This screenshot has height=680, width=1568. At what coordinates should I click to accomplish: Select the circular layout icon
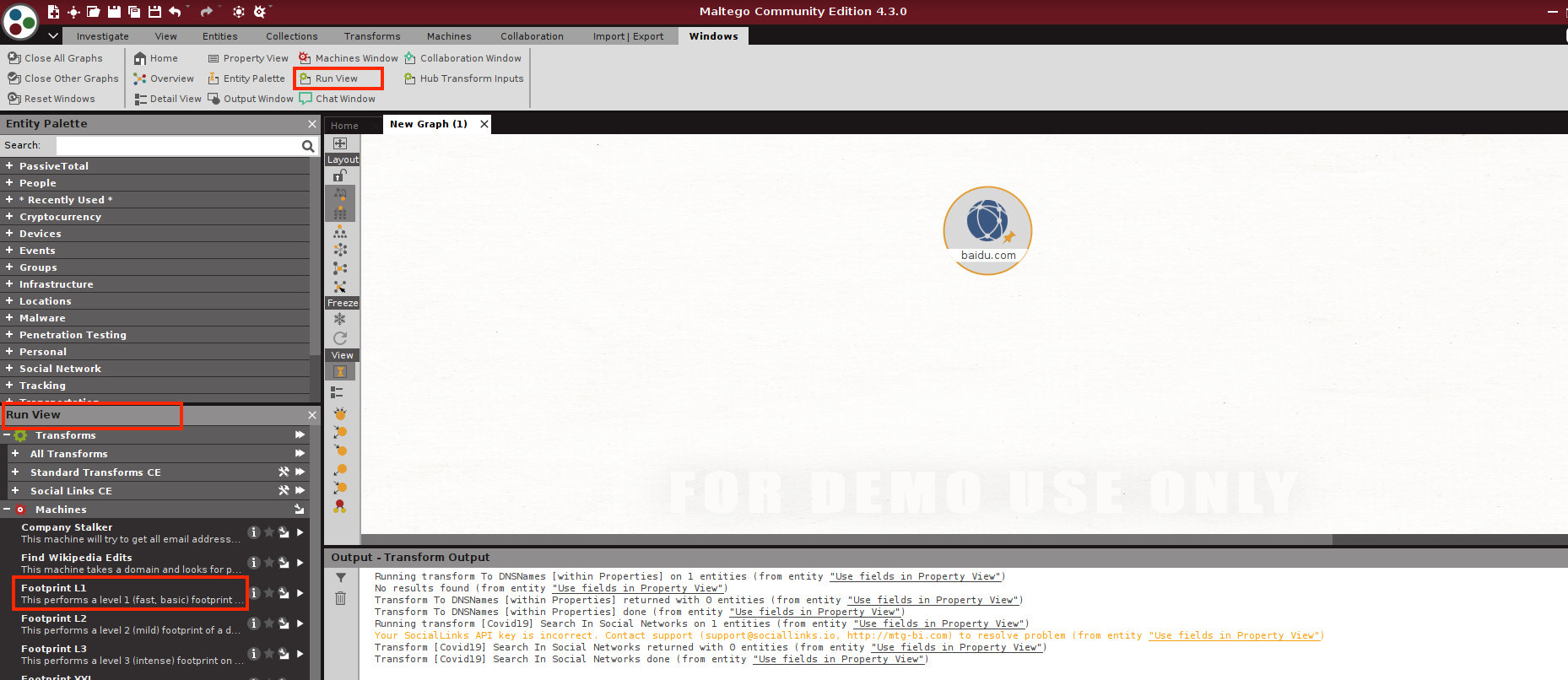[x=340, y=250]
